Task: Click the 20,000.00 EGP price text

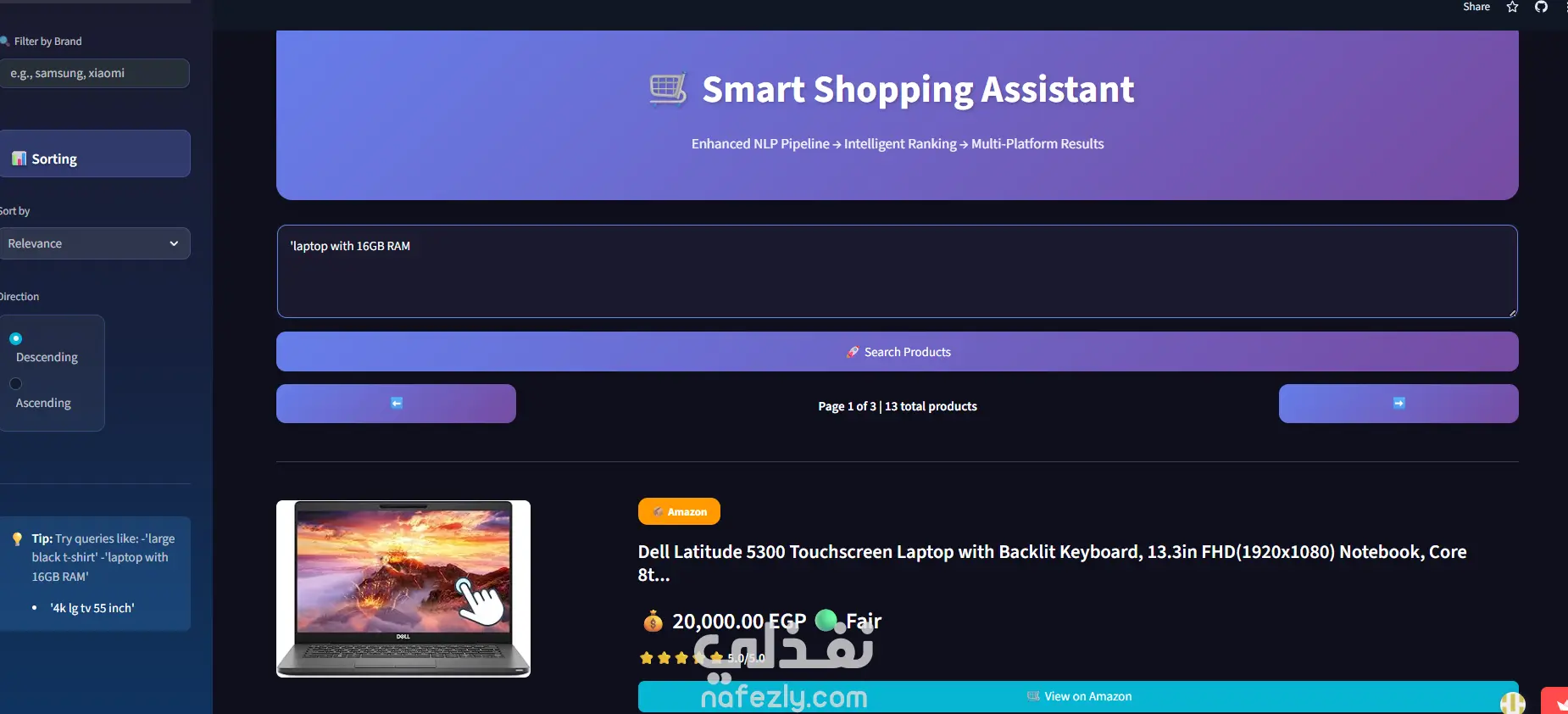Action: (739, 622)
